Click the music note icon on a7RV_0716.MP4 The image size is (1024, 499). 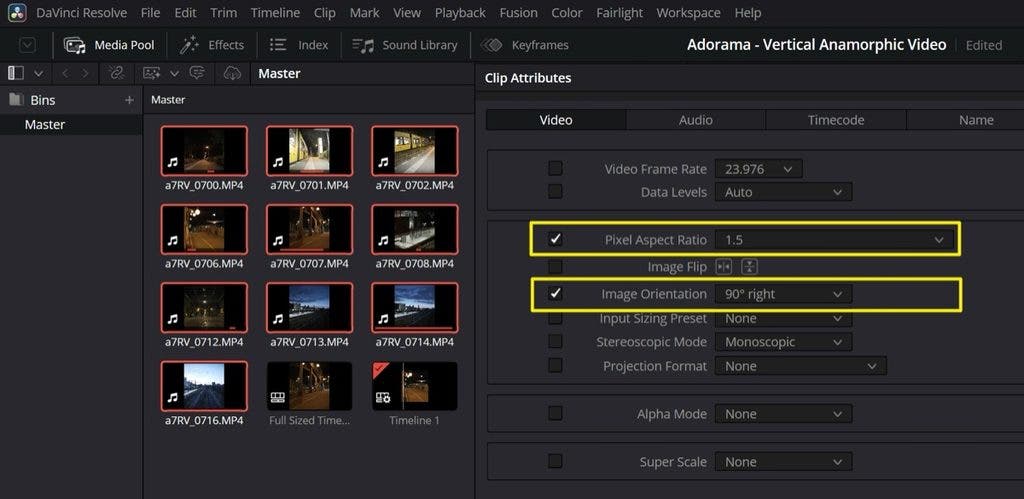tap(172, 397)
